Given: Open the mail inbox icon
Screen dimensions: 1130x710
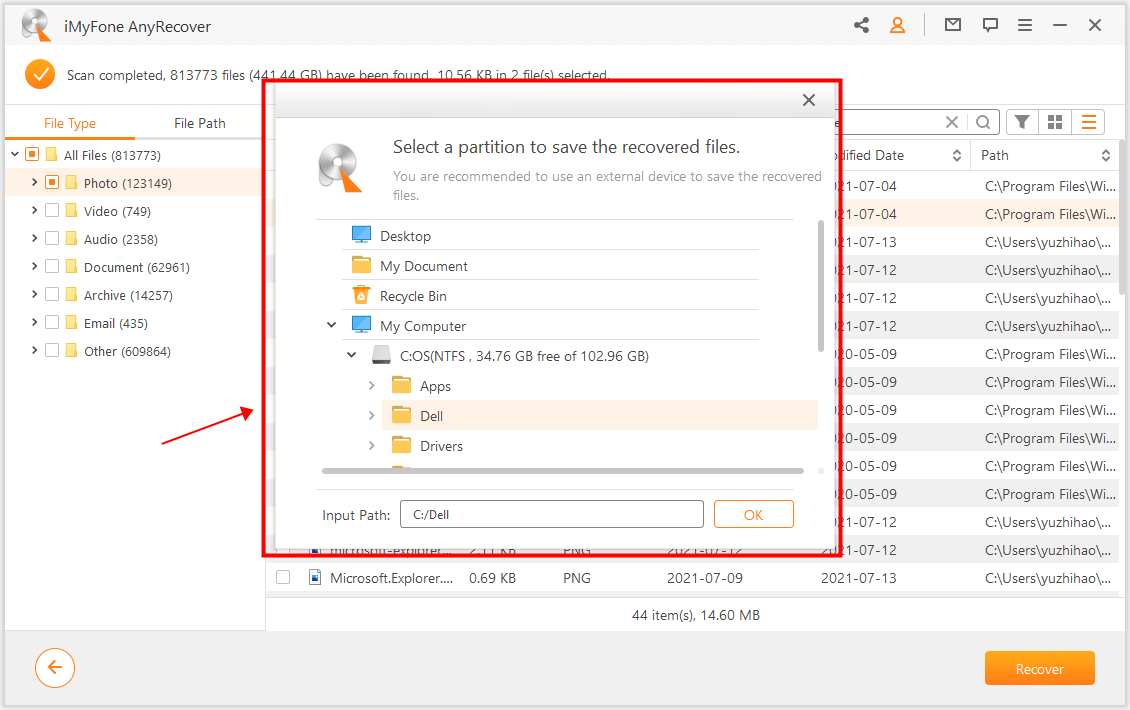Looking at the screenshot, I should [x=951, y=25].
